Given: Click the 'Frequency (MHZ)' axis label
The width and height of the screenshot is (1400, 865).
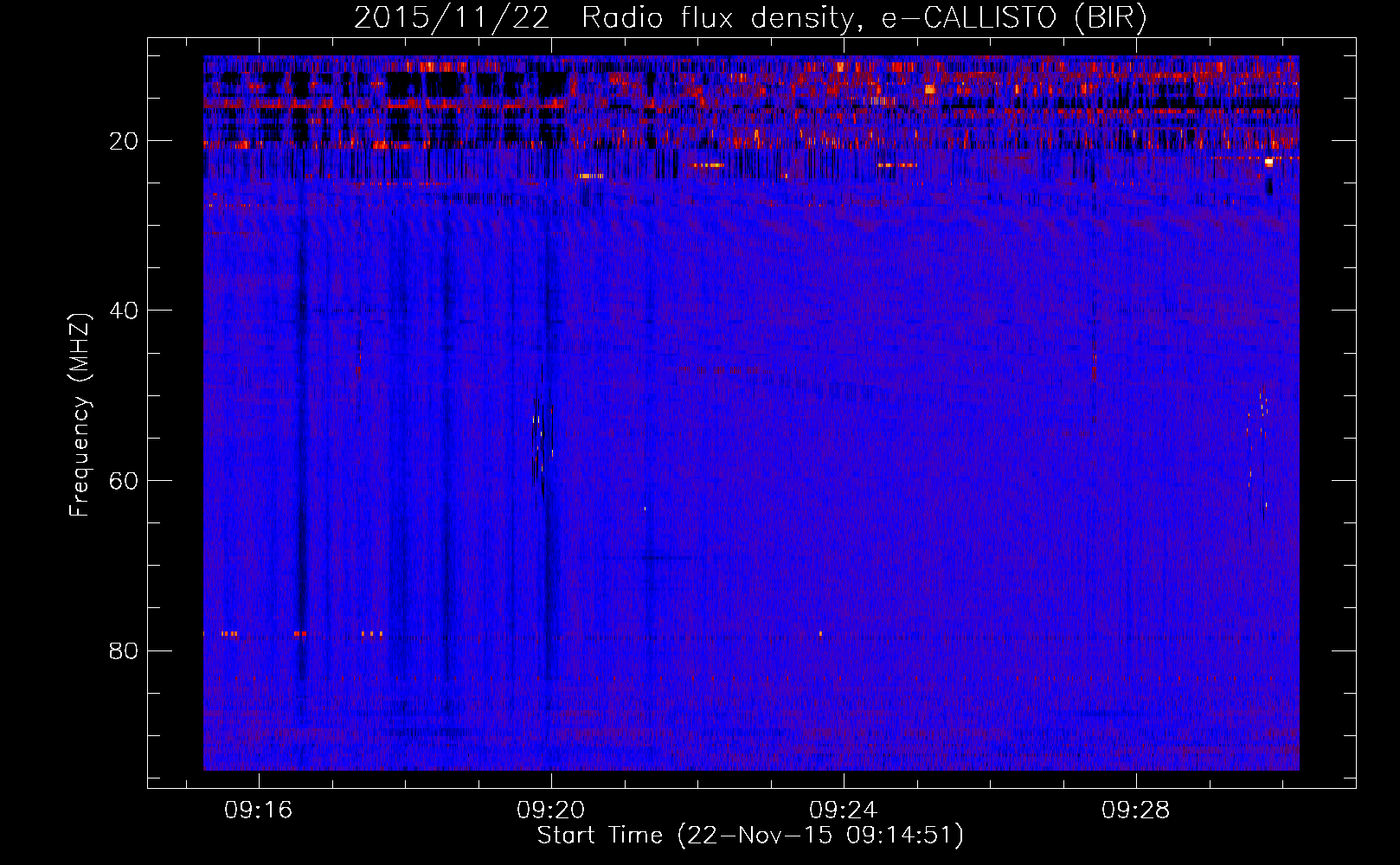Looking at the screenshot, I should click(80, 415).
